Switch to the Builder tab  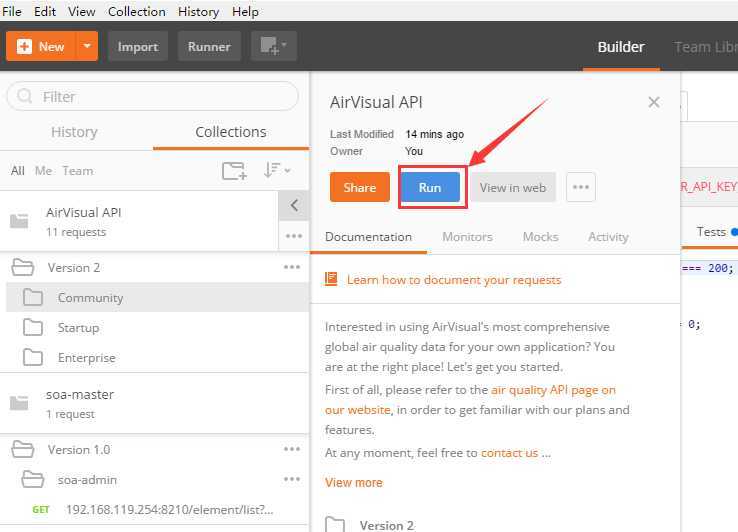(x=621, y=47)
